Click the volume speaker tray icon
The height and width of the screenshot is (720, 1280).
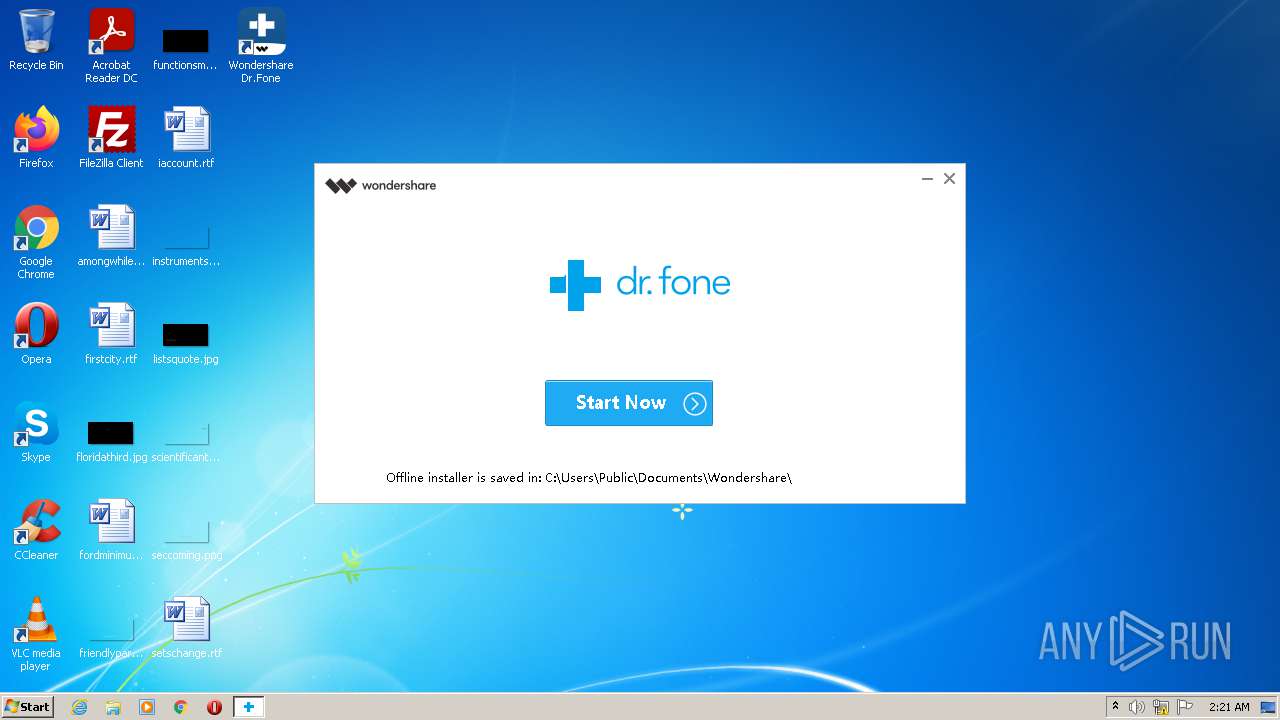pos(1137,707)
